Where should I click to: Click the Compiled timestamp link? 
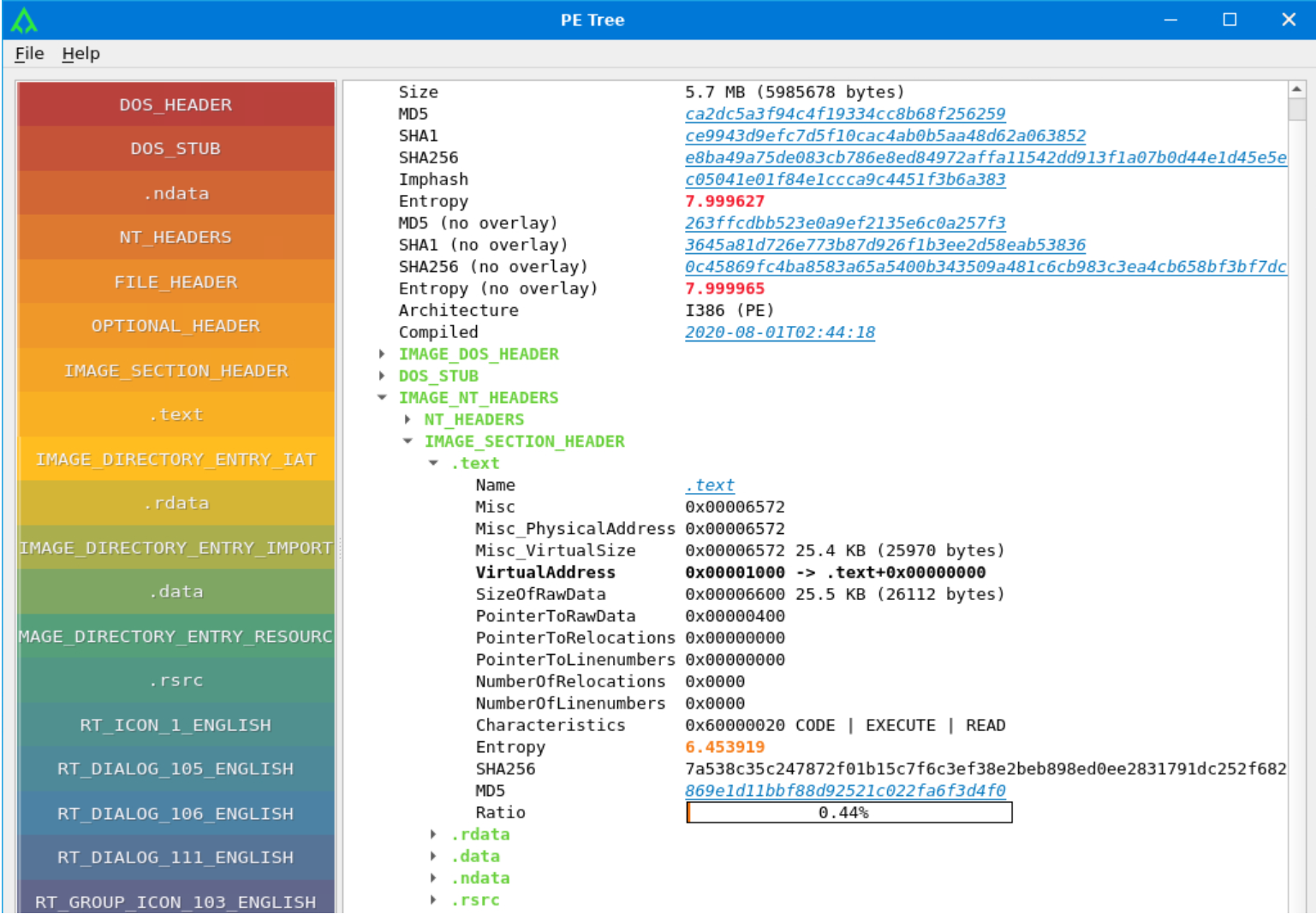point(780,332)
